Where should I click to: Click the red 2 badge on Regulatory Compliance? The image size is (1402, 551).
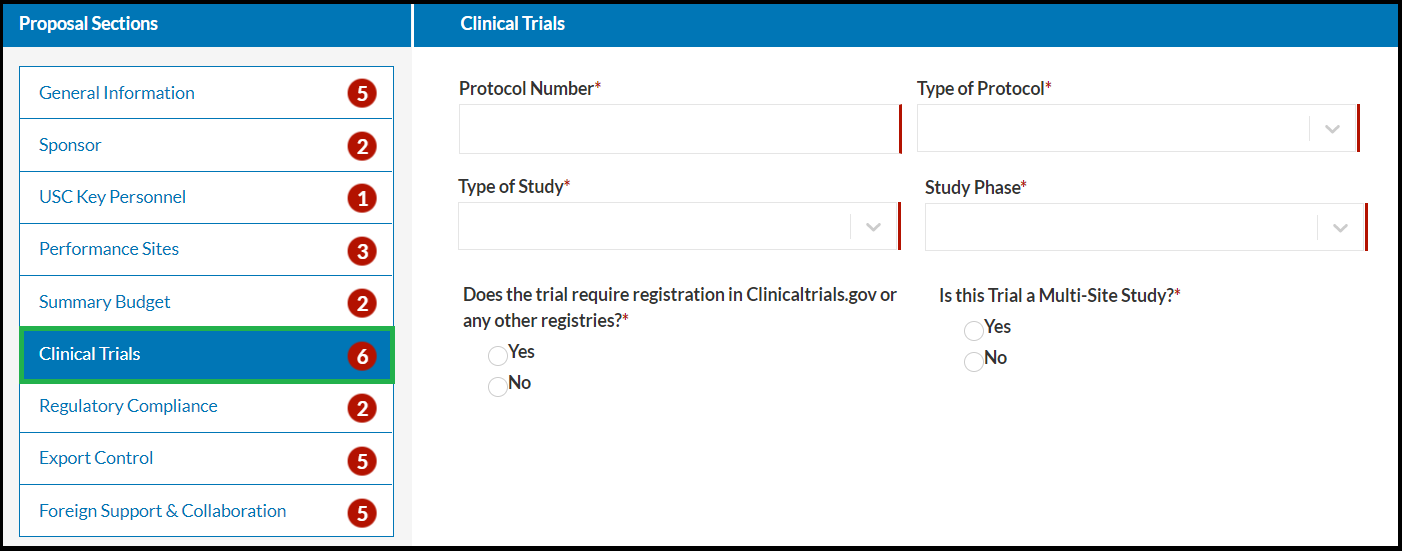pyautogui.click(x=362, y=408)
